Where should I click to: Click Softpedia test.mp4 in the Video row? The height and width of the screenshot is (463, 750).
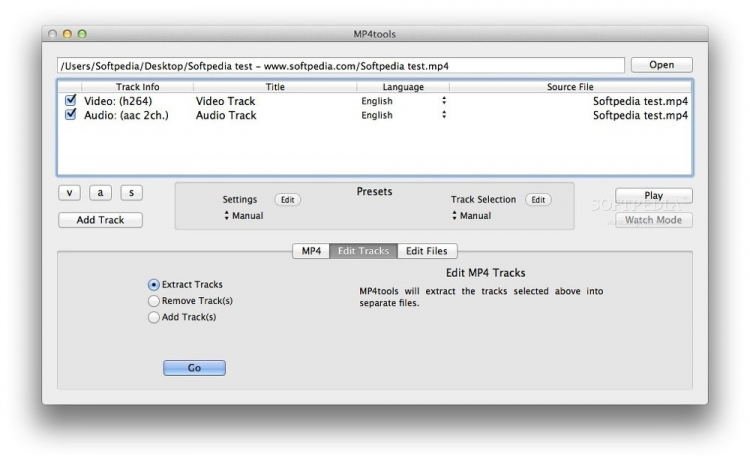[640, 101]
